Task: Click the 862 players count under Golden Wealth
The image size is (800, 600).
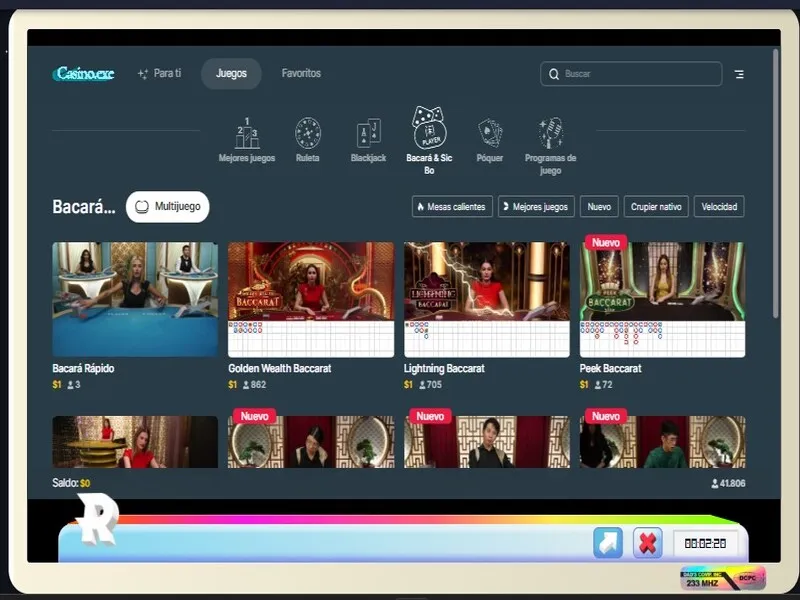Action: 255,385
